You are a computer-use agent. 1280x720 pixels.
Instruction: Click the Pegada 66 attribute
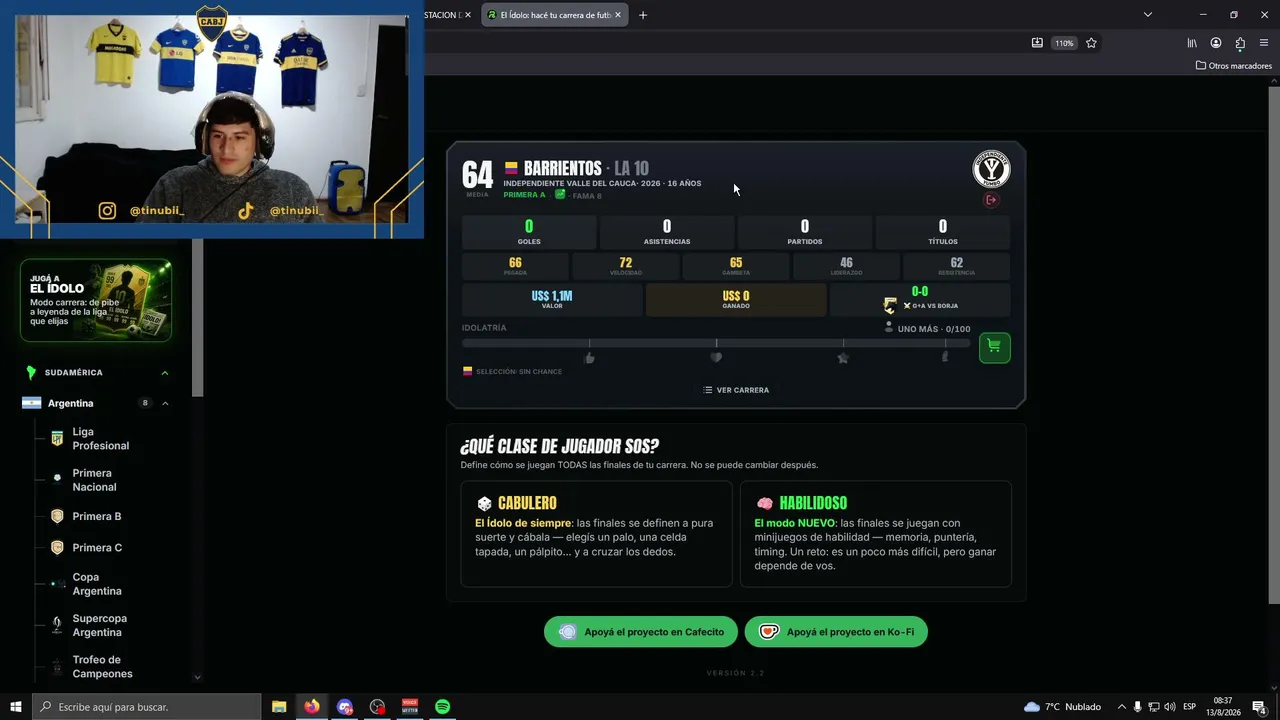pos(515,266)
